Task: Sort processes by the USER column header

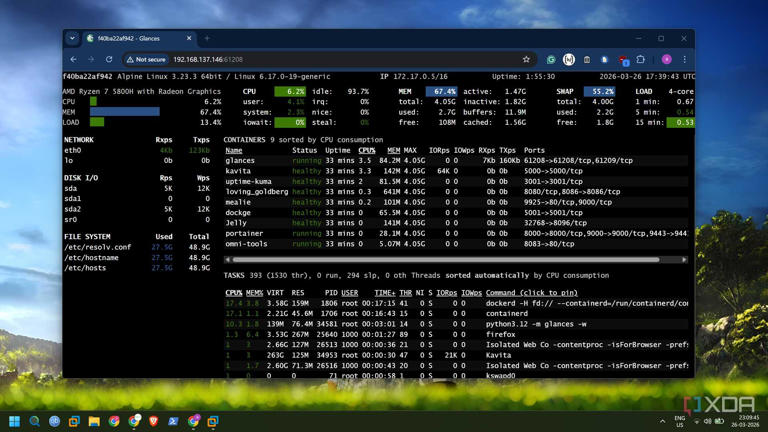Action: point(349,293)
